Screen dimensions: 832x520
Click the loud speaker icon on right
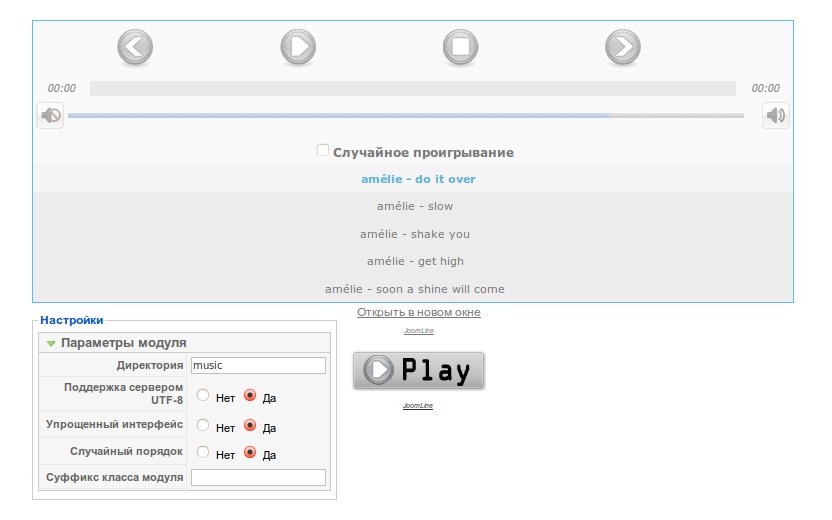click(775, 116)
